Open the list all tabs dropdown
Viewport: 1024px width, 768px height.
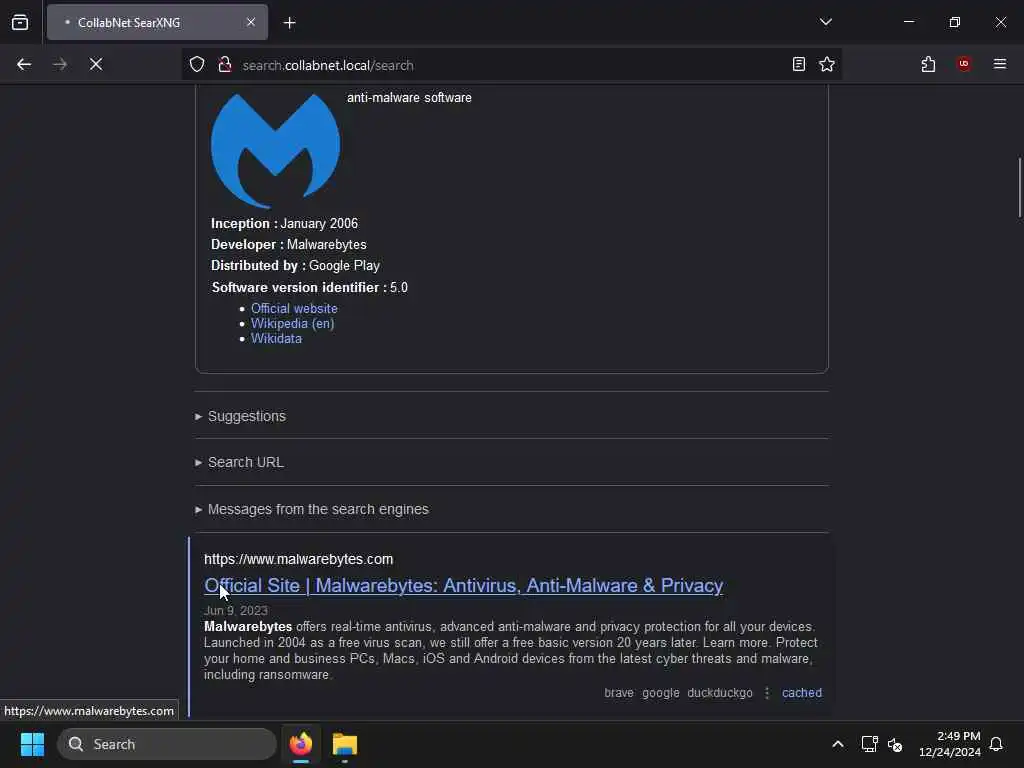click(825, 22)
